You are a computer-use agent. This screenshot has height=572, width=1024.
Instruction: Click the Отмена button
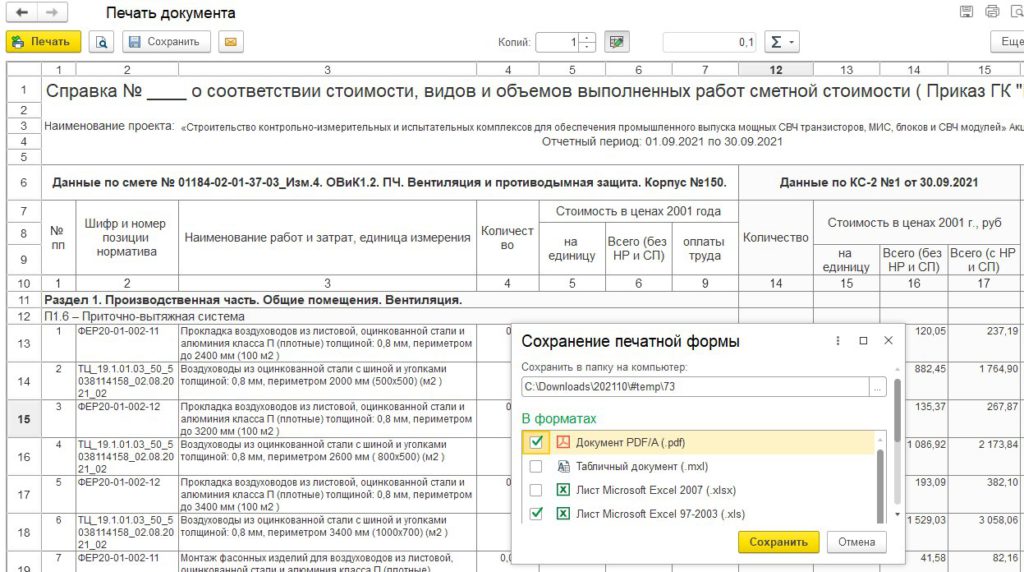[x=856, y=542]
